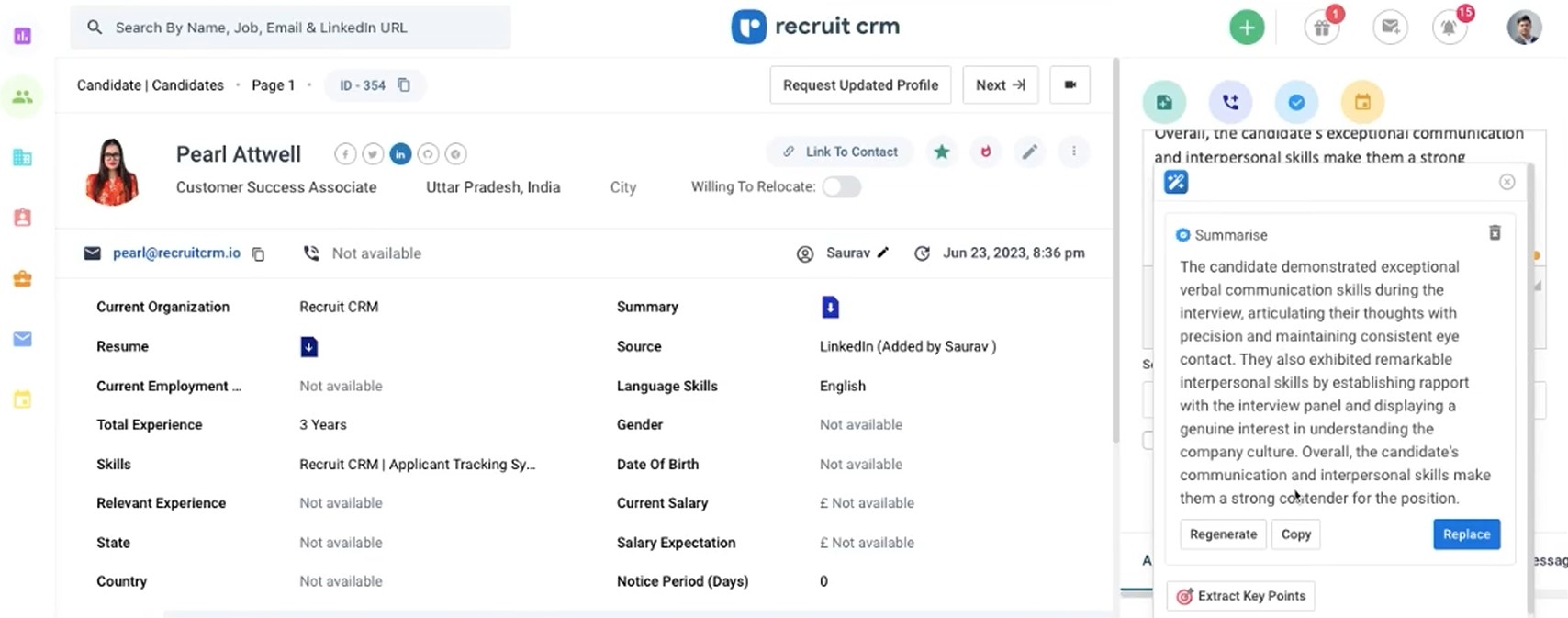
Task: Open the gift icon with one notification
Action: click(1323, 27)
